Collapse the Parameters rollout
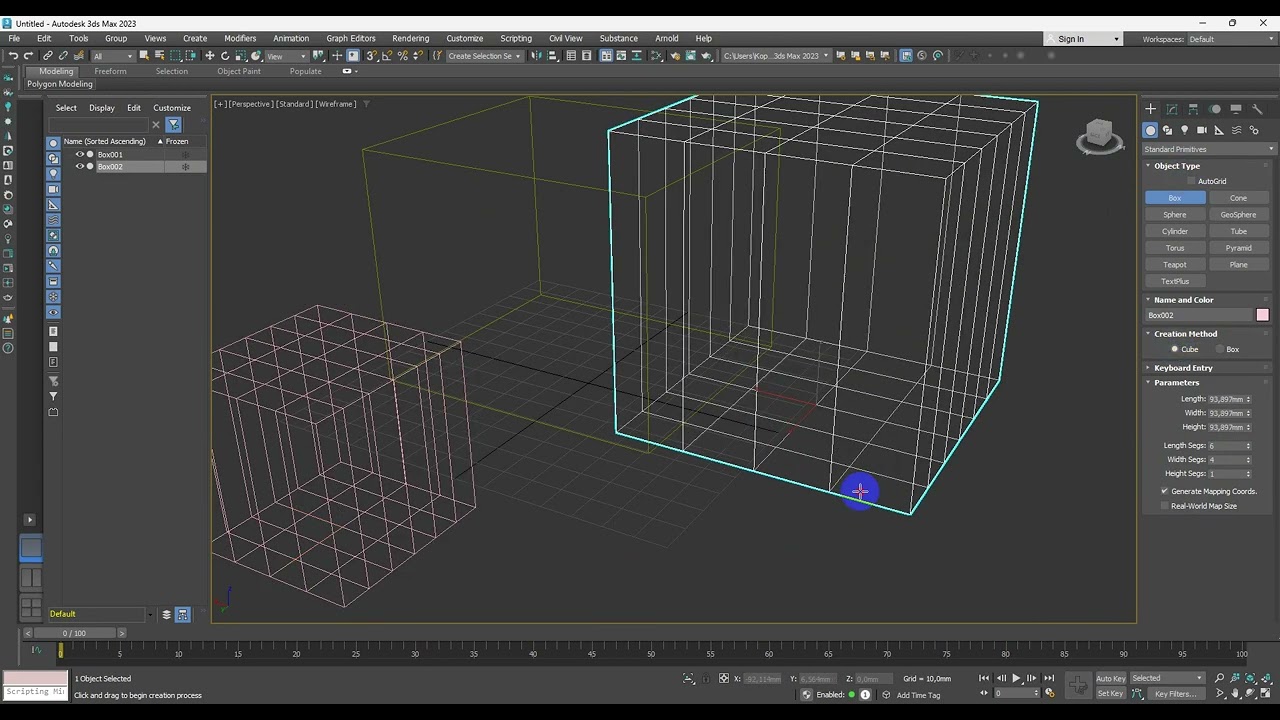The height and width of the screenshot is (720, 1280). 1176,382
